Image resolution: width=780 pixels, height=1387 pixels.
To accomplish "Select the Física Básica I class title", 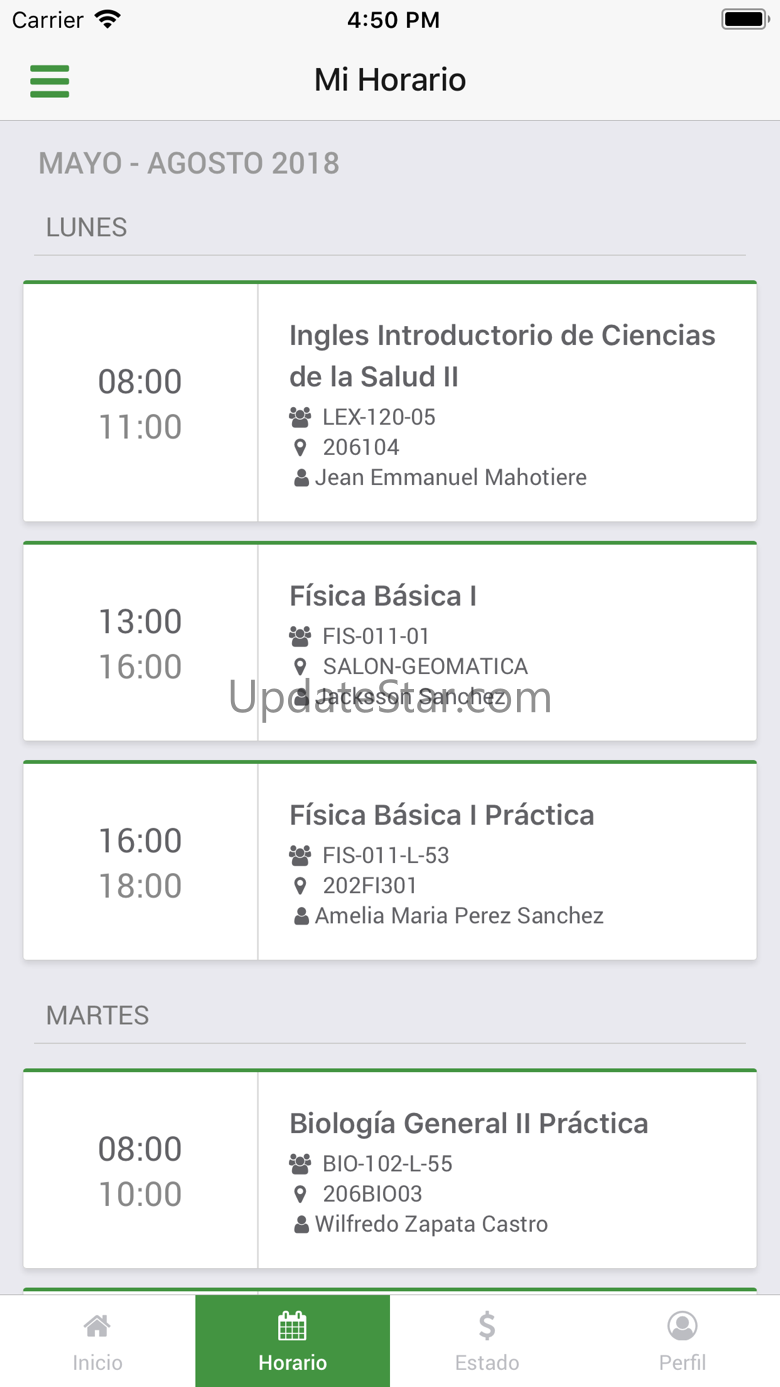I will click(x=383, y=596).
